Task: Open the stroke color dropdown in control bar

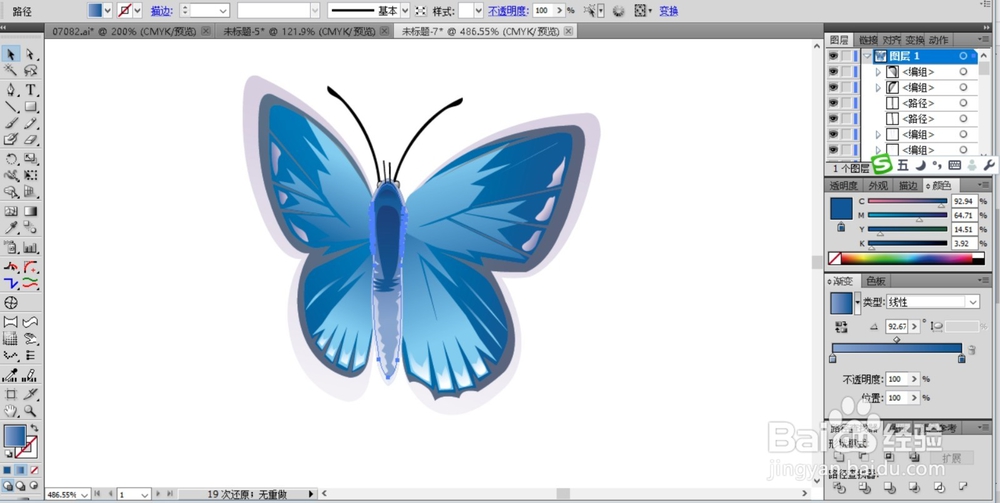Action: [x=137, y=11]
